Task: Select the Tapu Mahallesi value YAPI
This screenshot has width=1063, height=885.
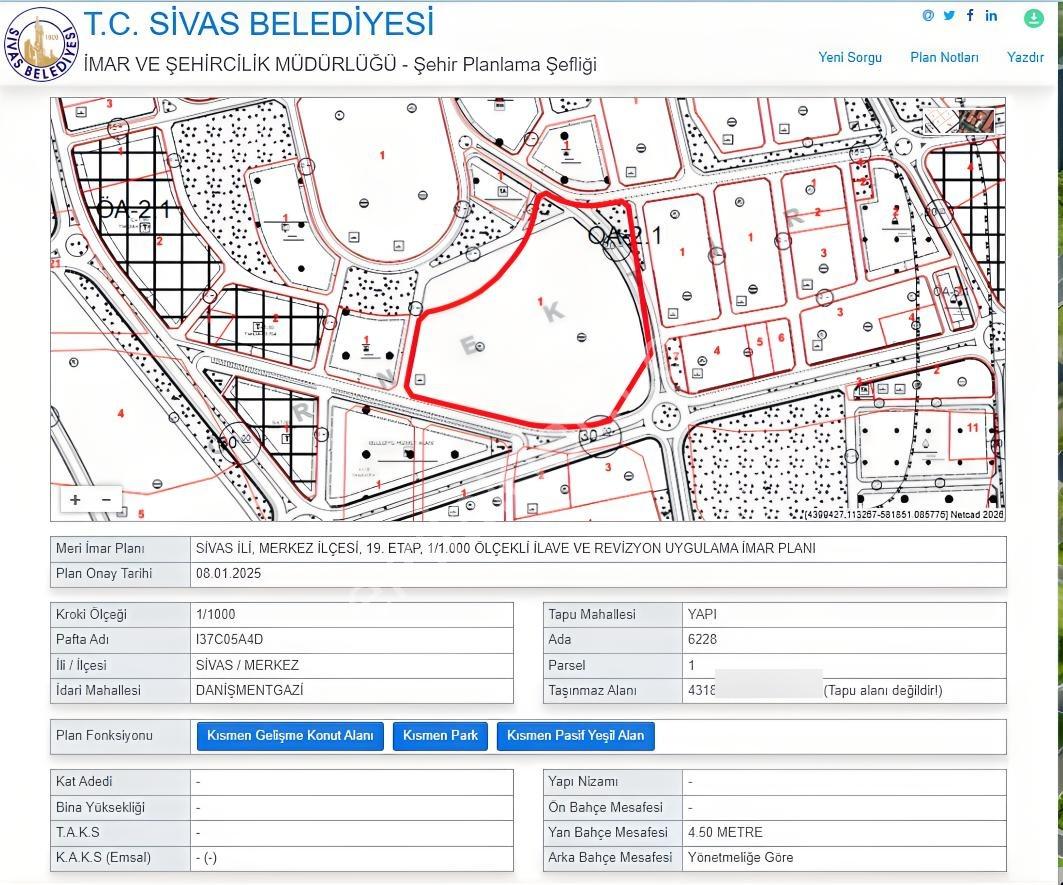Action: tap(702, 614)
